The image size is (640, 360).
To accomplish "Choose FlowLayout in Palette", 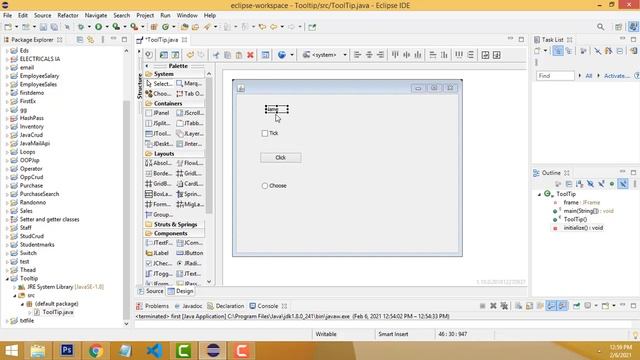I will click(189, 163).
